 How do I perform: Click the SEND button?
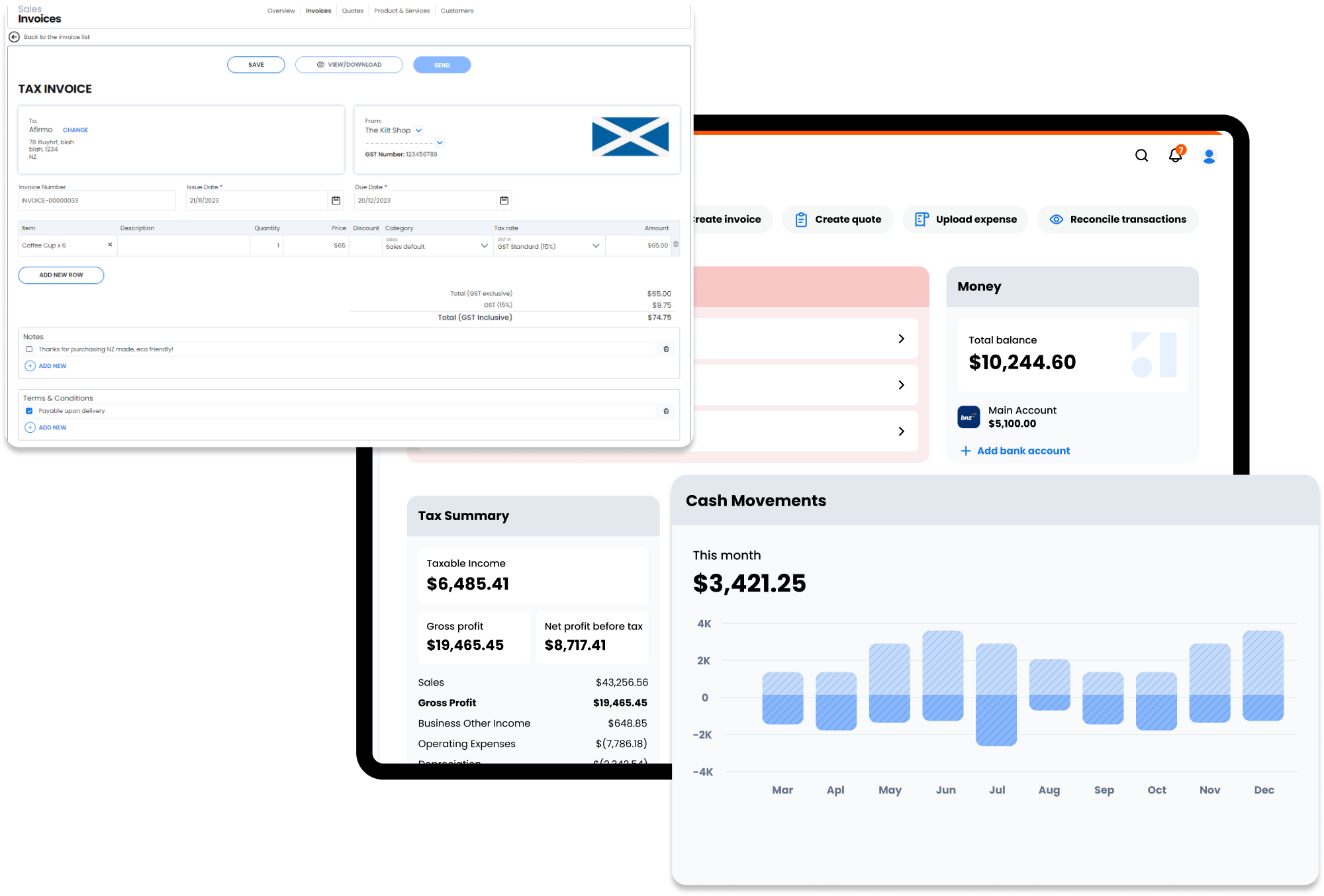coord(442,64)
